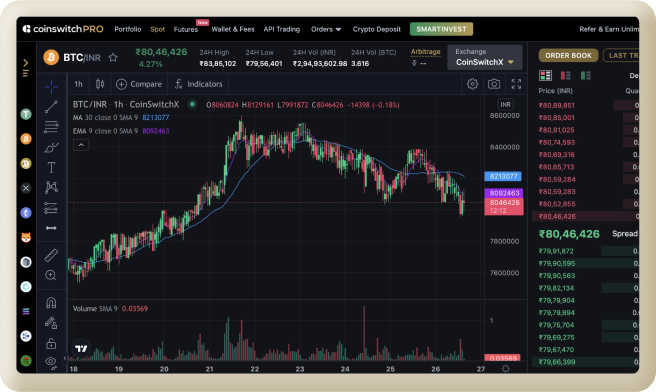Select the ruler measure tool
Viewport: 656px width, 392px height.
[x=51, y=255]
